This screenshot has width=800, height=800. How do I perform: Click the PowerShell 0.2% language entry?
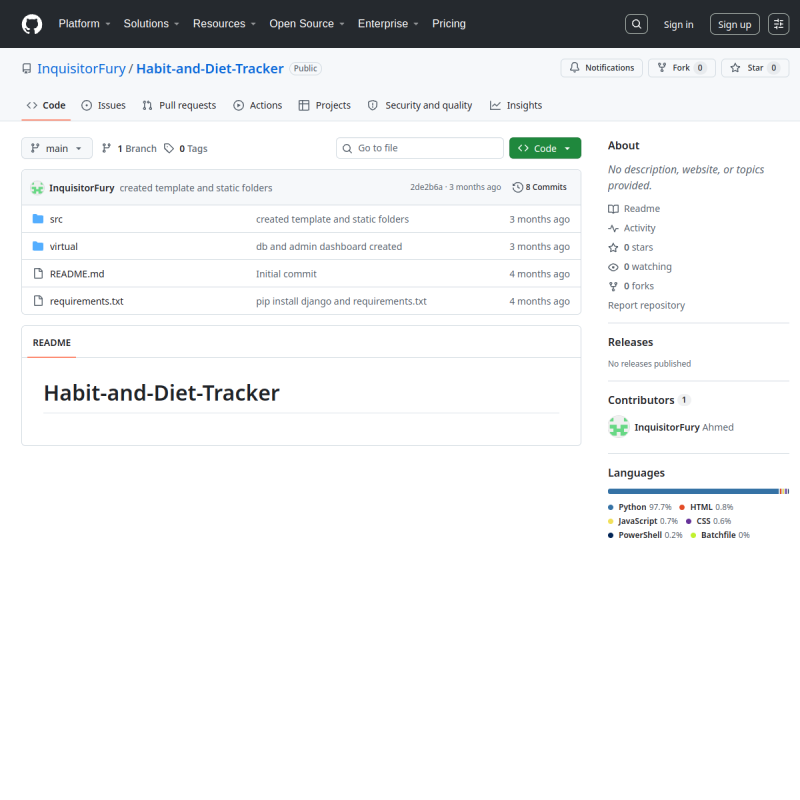click(x=645, y=535)
